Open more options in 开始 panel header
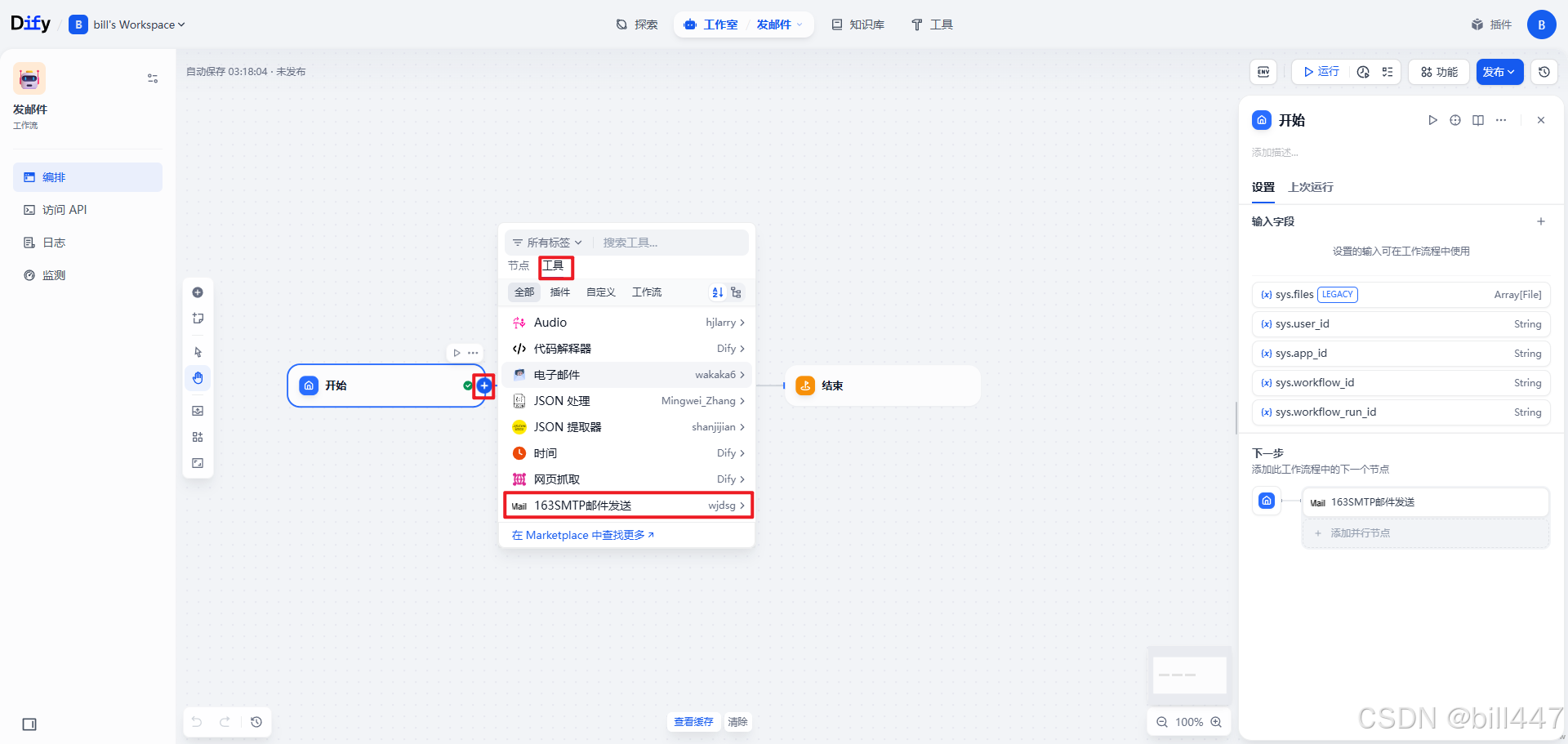1568x744 pixels. pos(1501,120)
